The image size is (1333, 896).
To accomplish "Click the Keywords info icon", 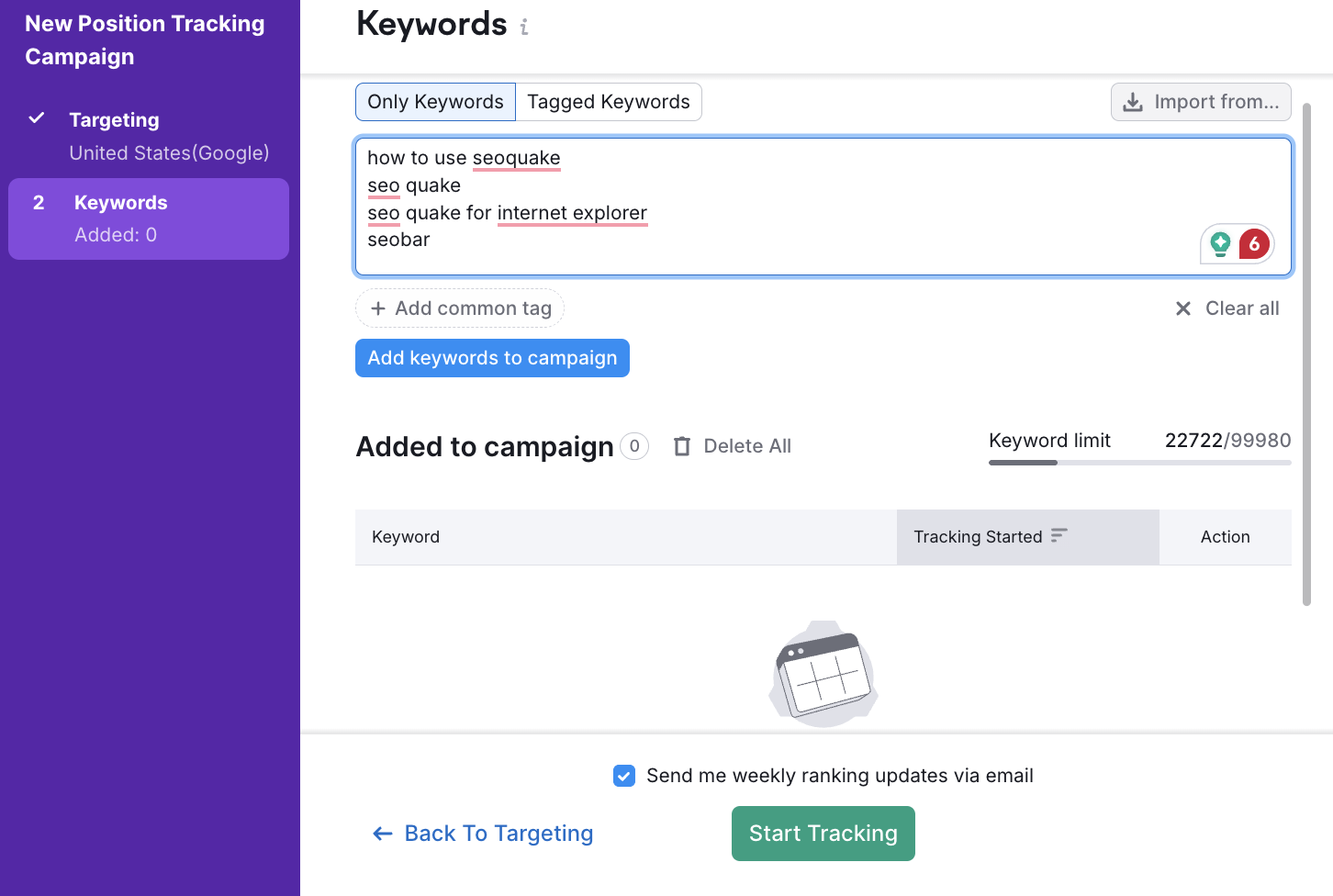I will [524, 28].
